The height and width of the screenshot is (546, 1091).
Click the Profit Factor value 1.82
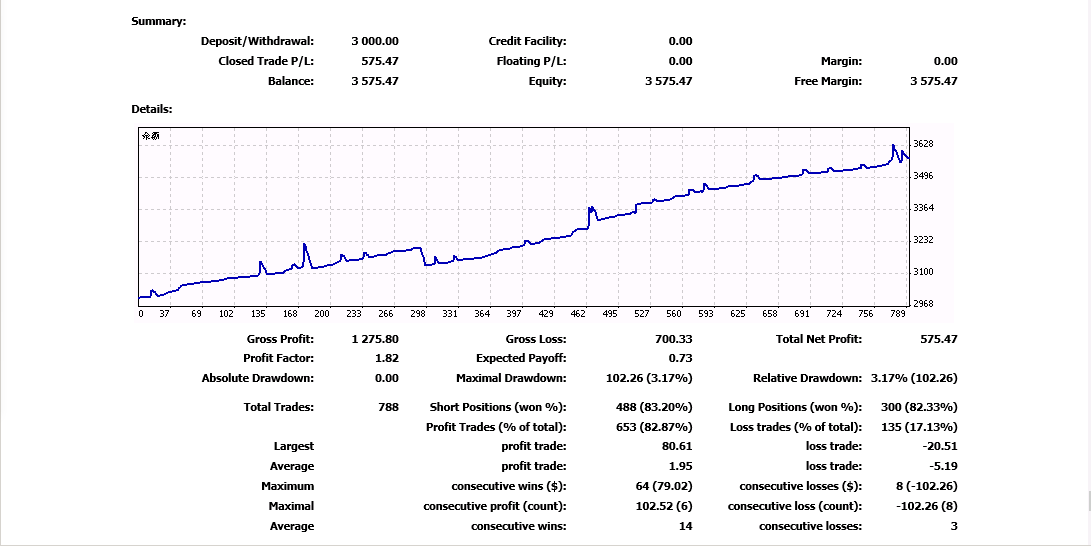pyautogui.click(x=386, y=358)
